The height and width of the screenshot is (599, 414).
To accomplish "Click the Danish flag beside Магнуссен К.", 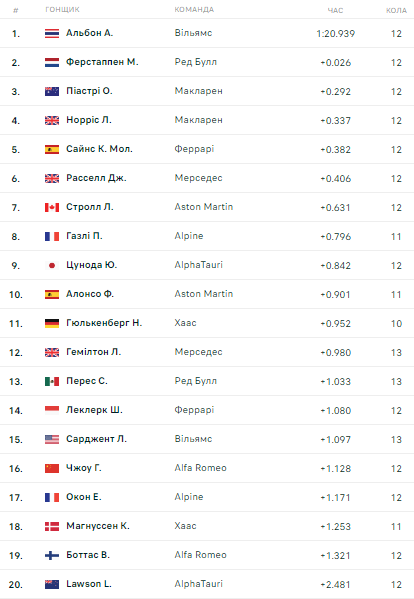I will (52, 526).
